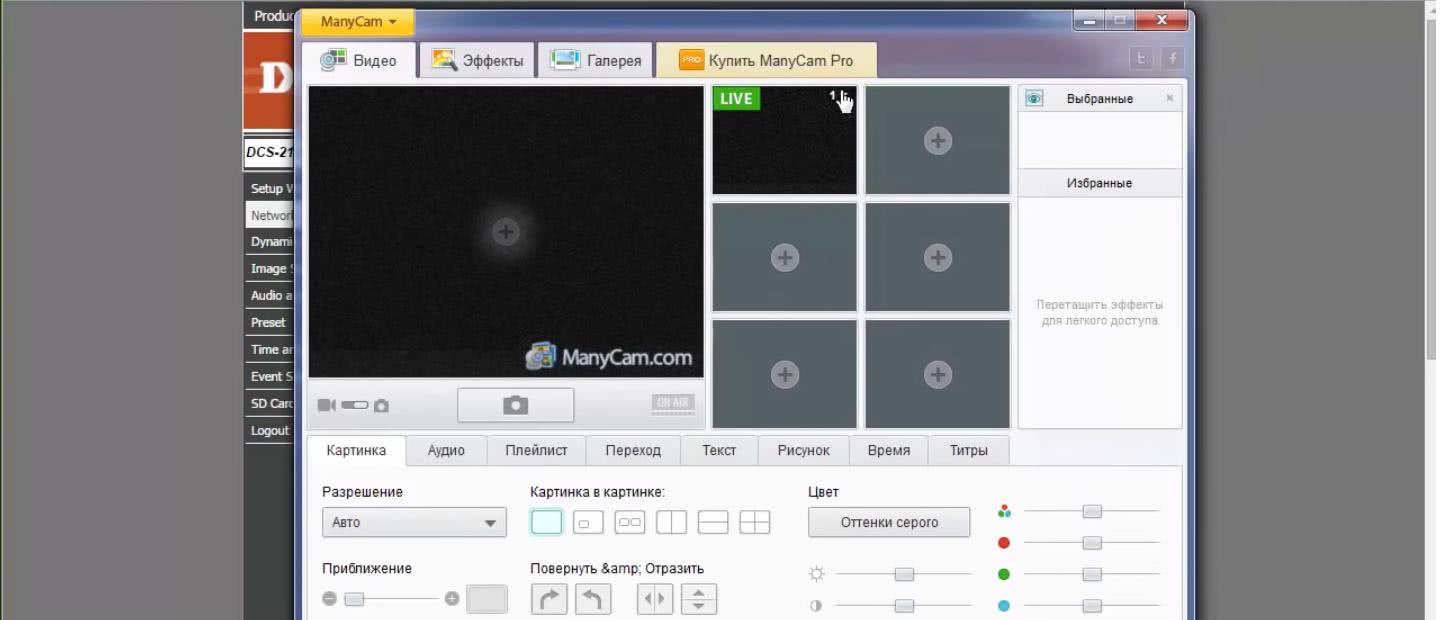Rotate video counterclockwise with left arrow icon
Image resolution: width=1440 pixels, height=620 pixels.
tap(592, 599)
